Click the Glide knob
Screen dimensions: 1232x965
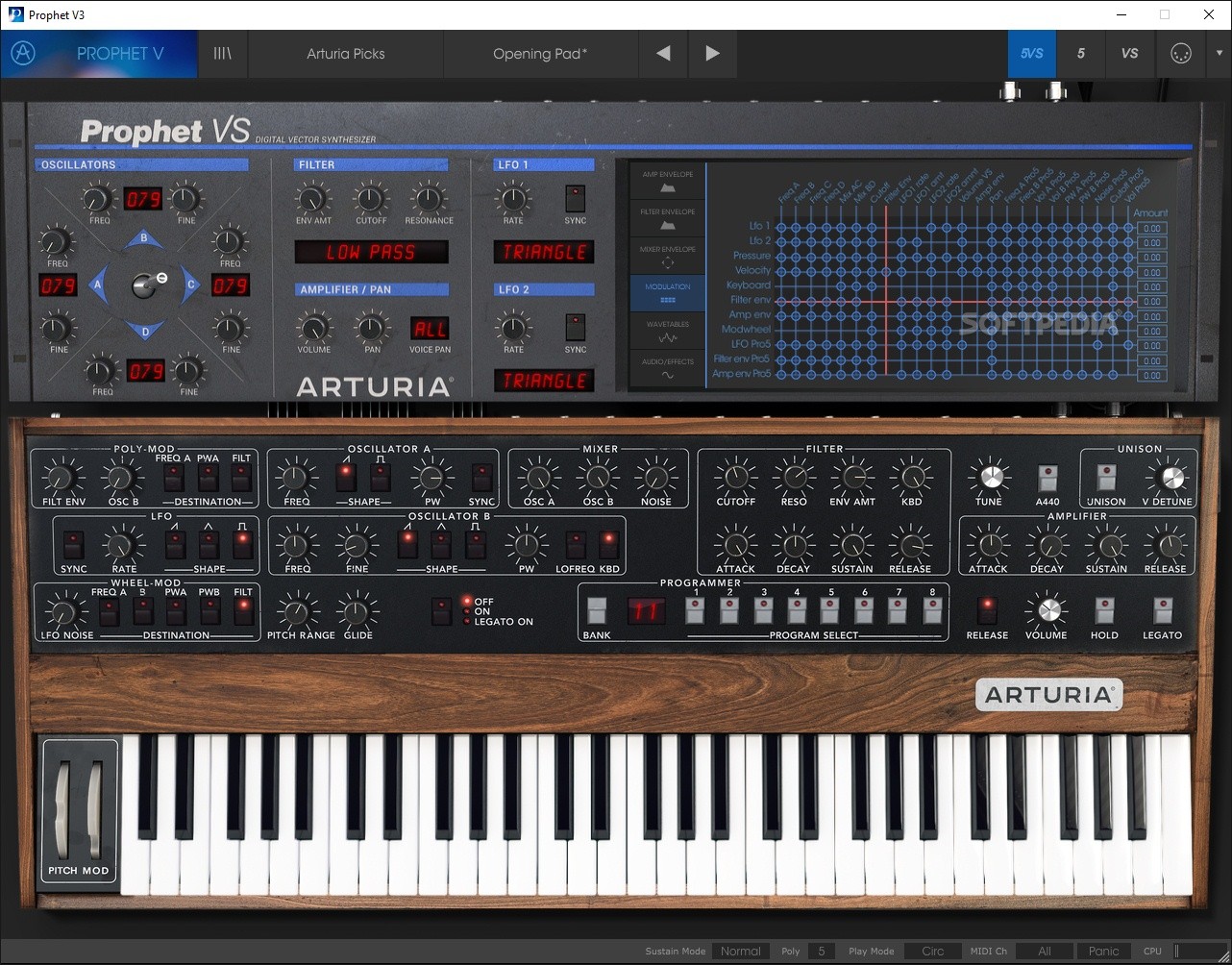[356, 610]
